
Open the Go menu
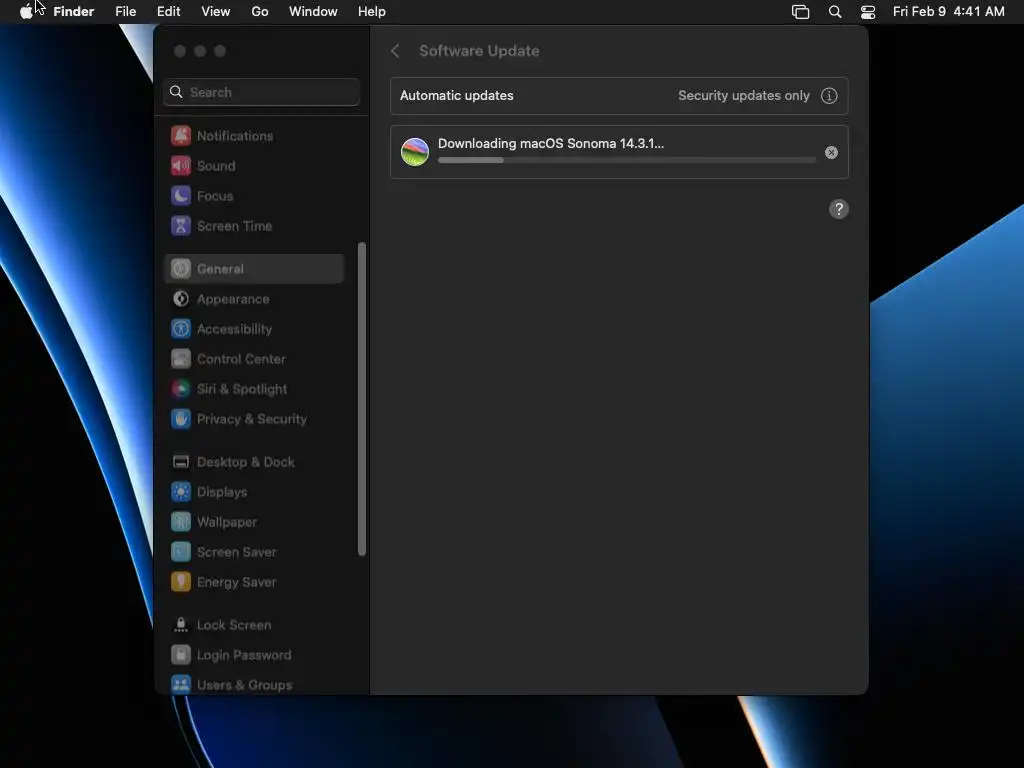260,12
